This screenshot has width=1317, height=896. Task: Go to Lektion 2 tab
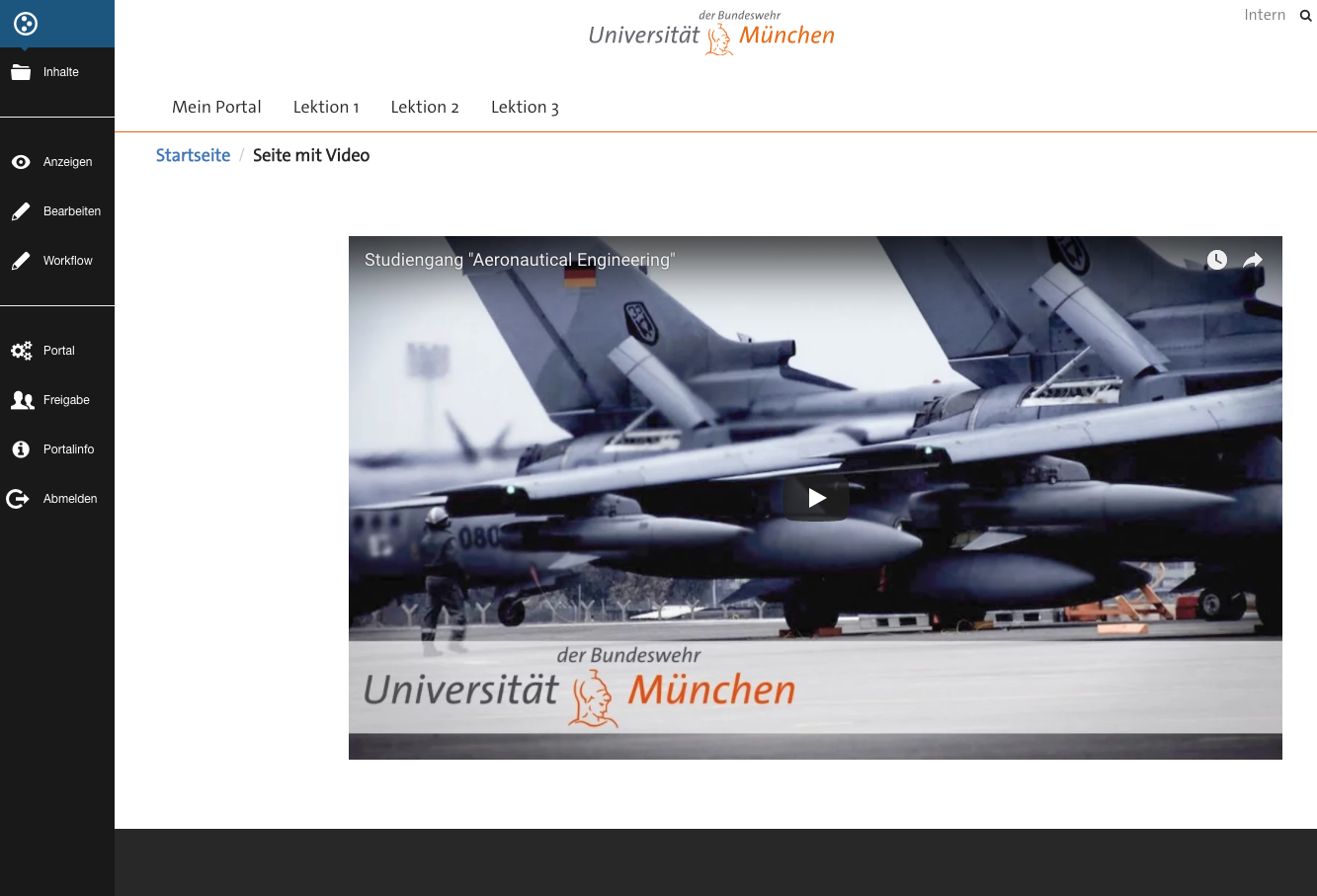[425, 107]
